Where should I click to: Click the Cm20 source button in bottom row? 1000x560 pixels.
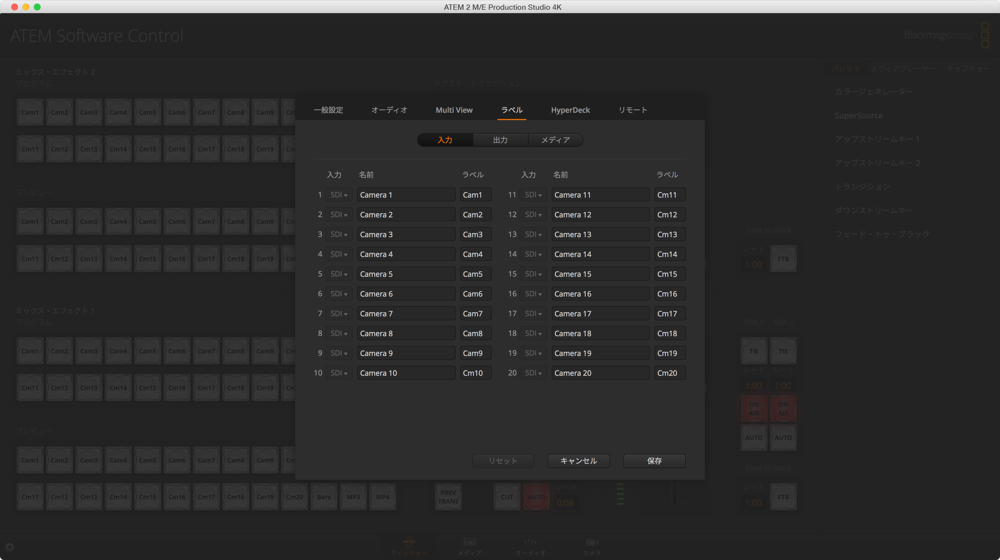click(295, 497)
